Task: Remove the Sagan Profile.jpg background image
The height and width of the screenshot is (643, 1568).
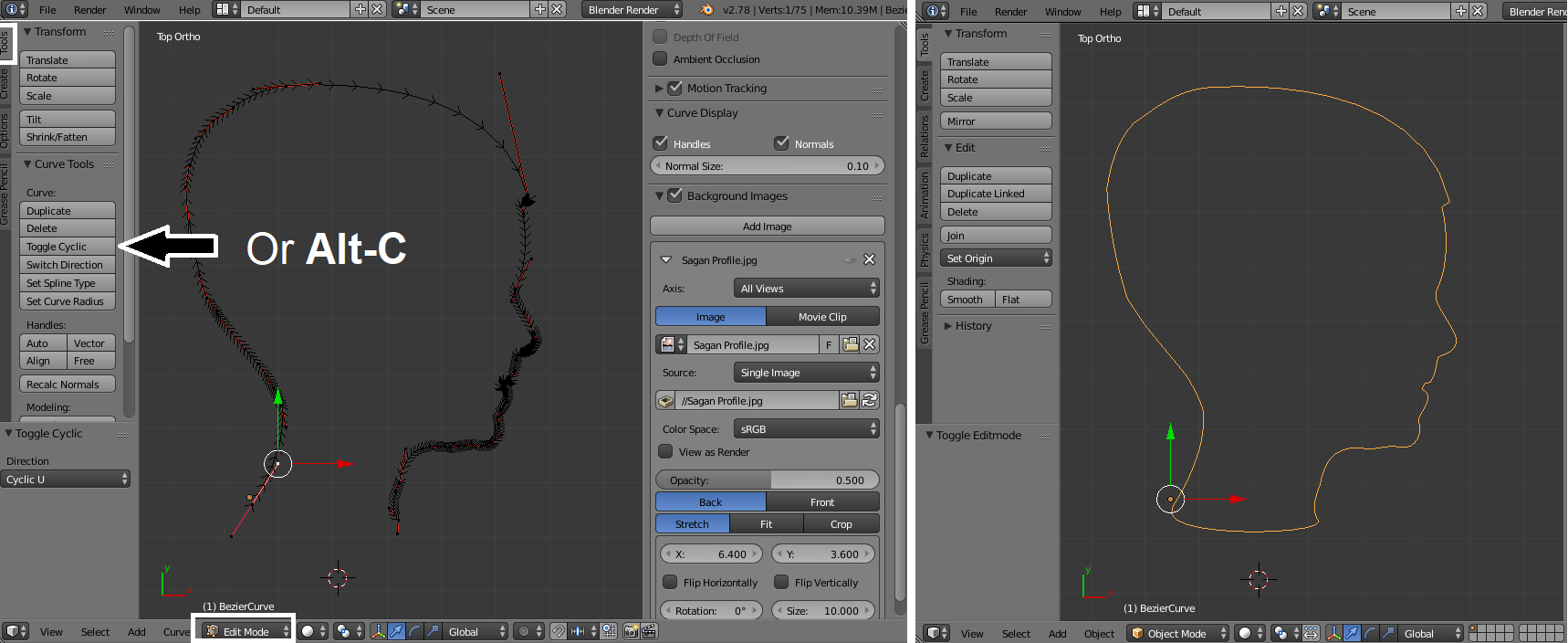Action: click(x=870, y=259)
